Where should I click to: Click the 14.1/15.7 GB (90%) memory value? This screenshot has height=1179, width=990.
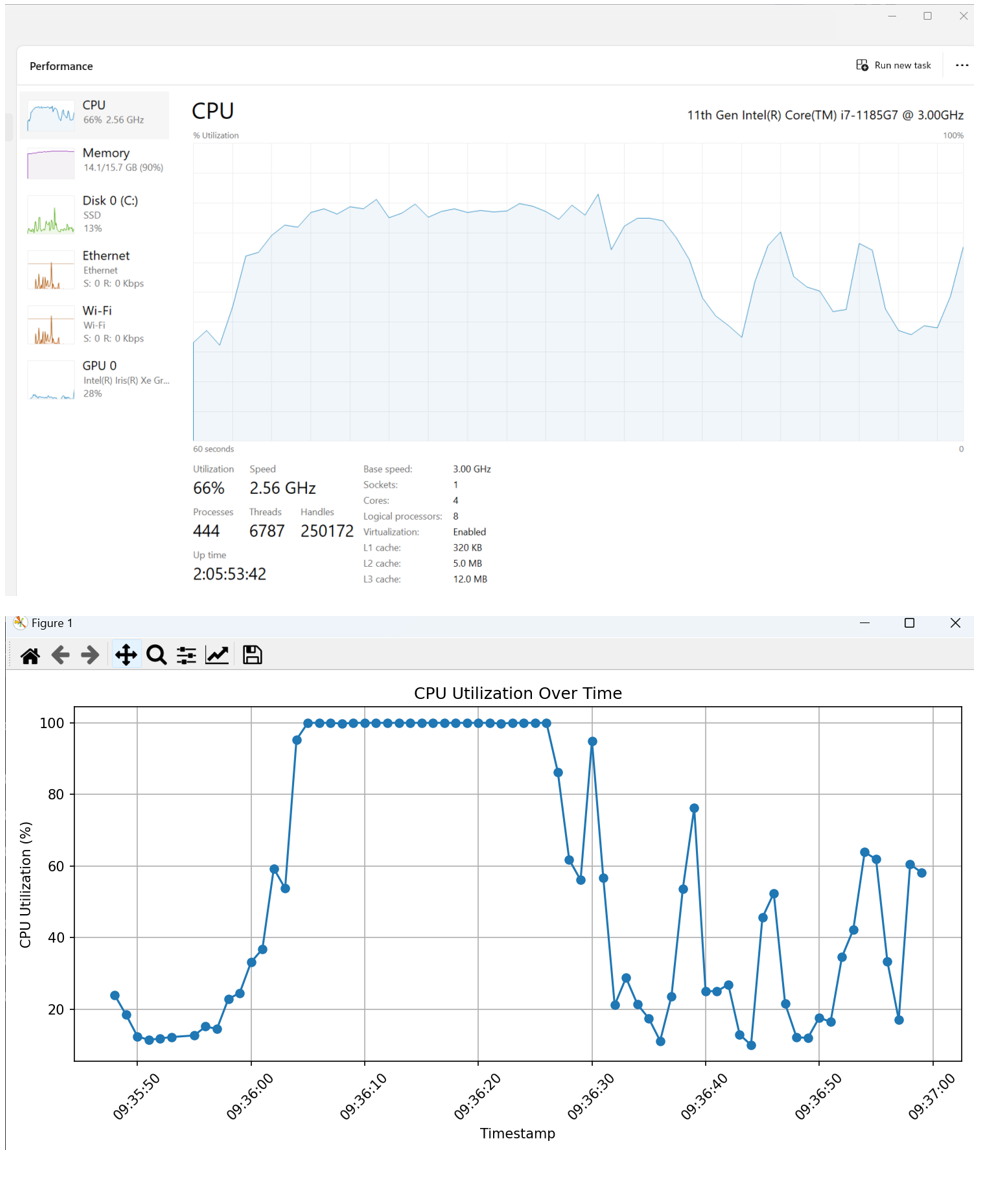coord(123,168)
